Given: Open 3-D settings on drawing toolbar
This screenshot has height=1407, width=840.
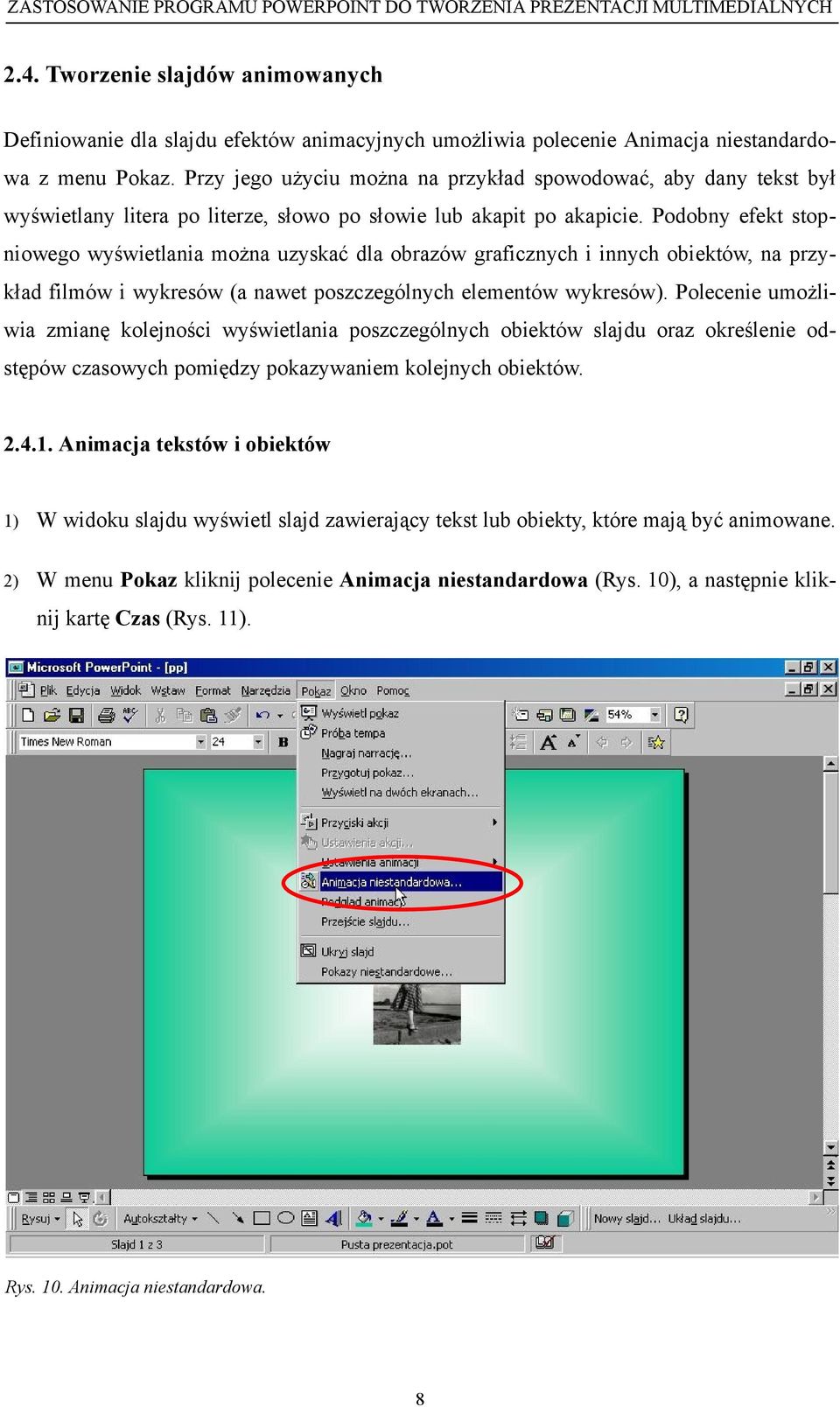Looking at the screenshot, I should tap(566, 1218).
